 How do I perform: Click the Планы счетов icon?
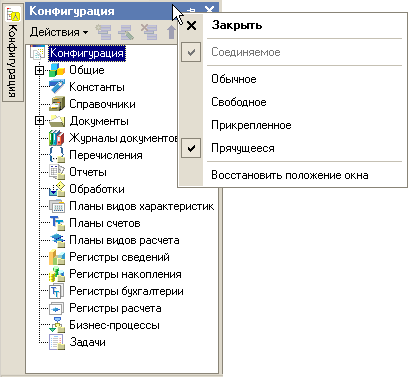[57, 223]
